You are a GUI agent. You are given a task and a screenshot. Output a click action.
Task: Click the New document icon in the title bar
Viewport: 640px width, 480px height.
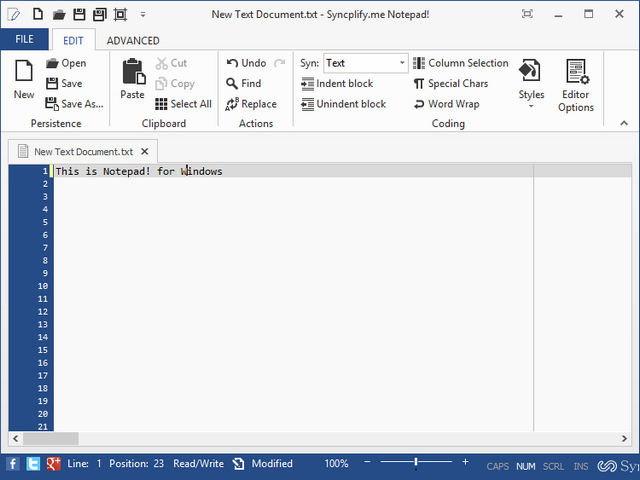(x=38, y=14)
